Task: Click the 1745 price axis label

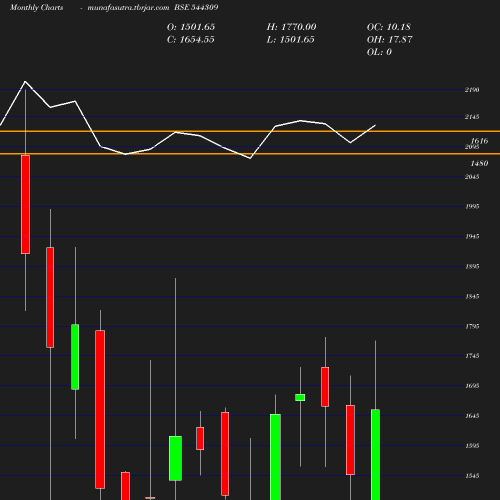Action: click(472, 356)
